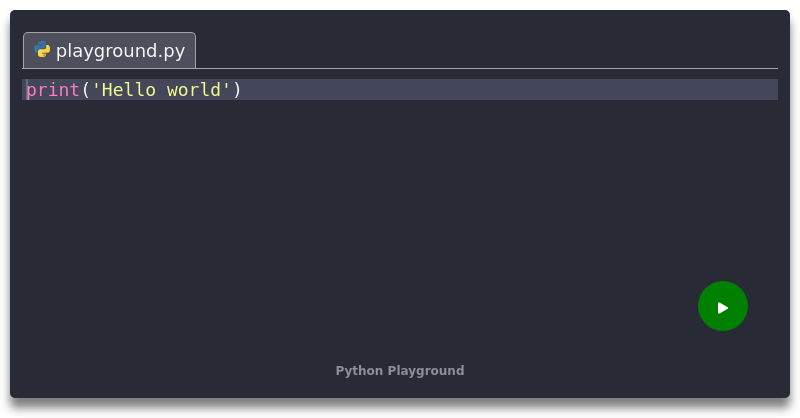This screenshot has width=800, height=418.
Task: Click the space between Hello and world
Action: click(162, 90)
